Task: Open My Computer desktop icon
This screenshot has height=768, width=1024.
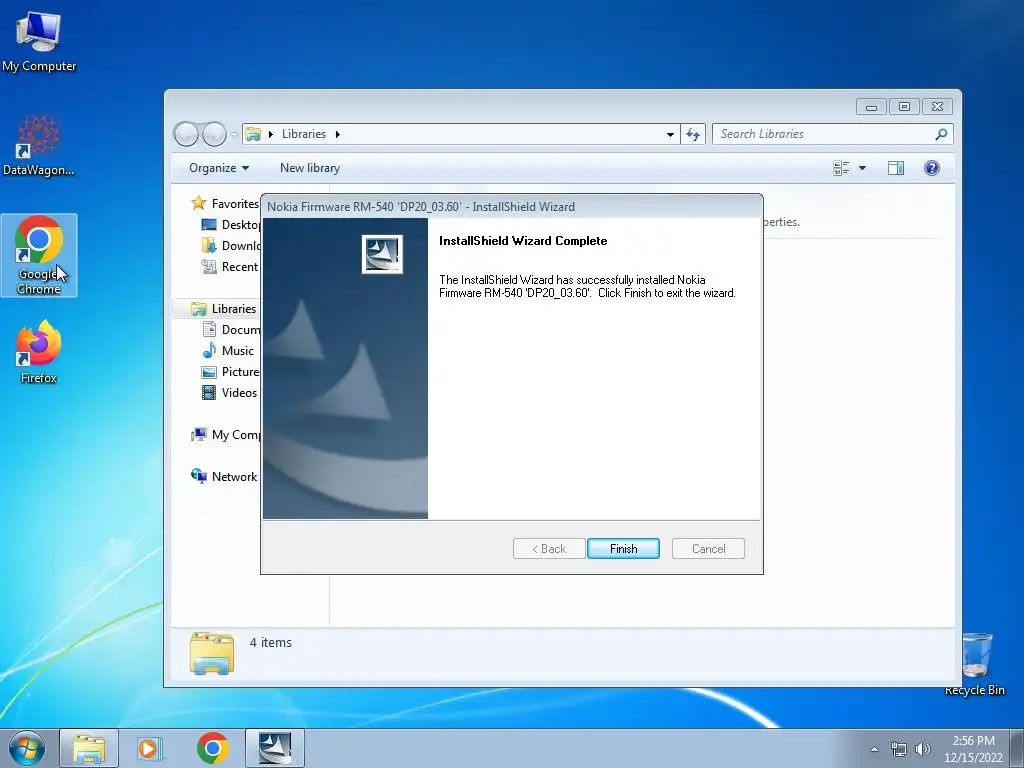Action: pos(39,42)
